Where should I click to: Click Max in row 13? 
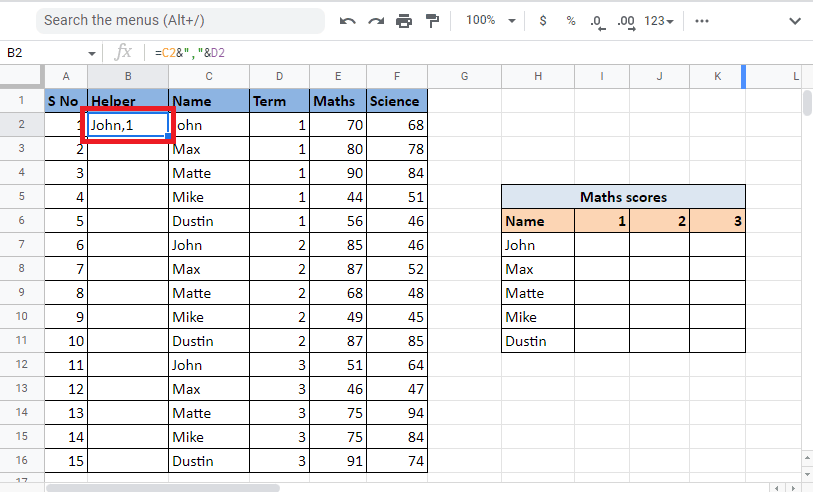click(209, 389)
